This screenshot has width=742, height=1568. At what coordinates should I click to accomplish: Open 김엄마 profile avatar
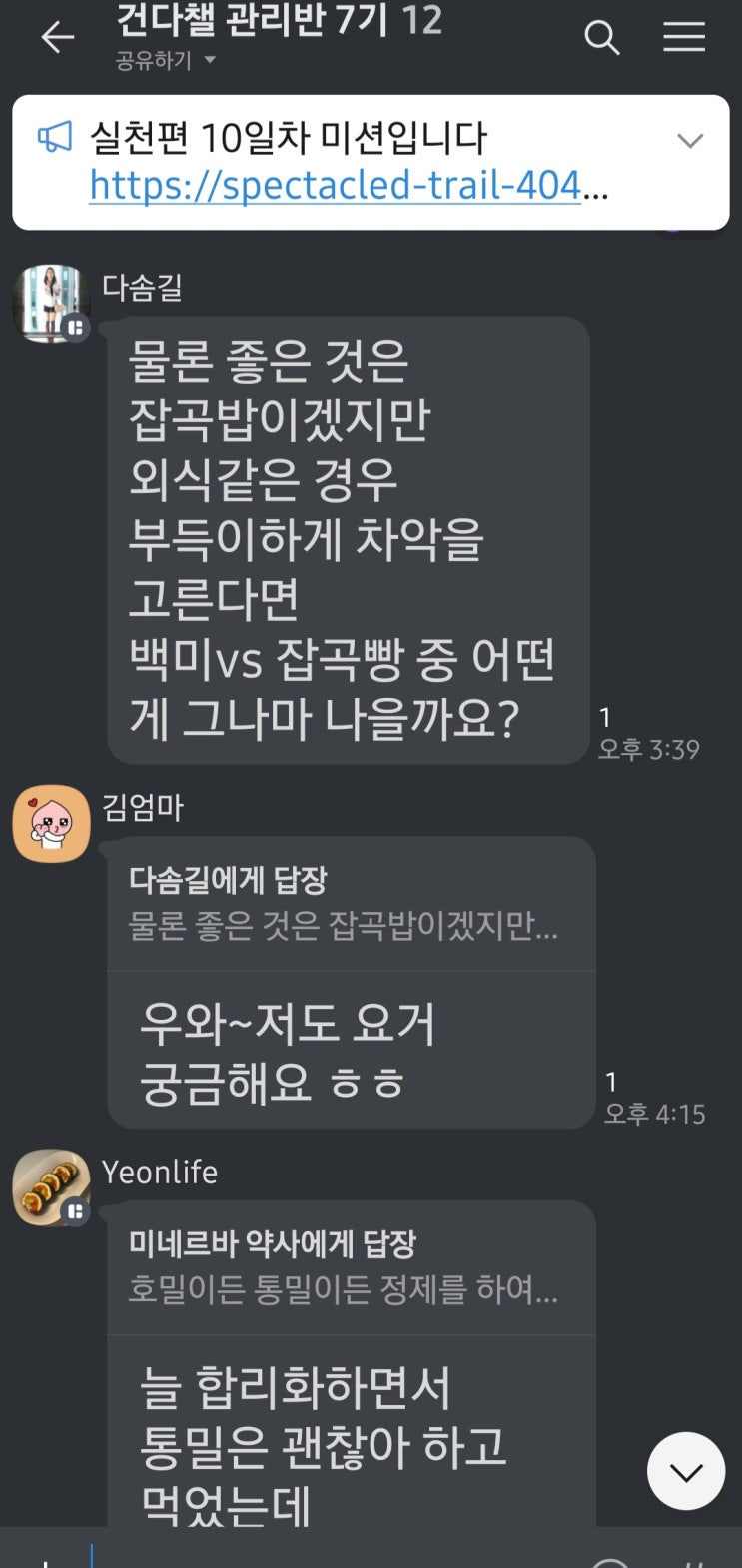tap(51, 824)
